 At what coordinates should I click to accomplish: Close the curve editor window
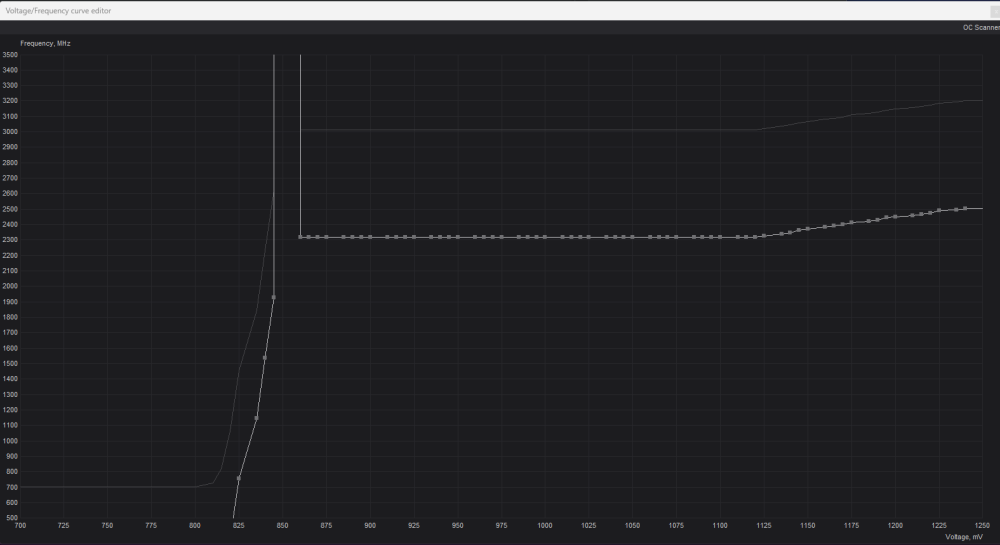pyautogui.click(x=995, y=11)
